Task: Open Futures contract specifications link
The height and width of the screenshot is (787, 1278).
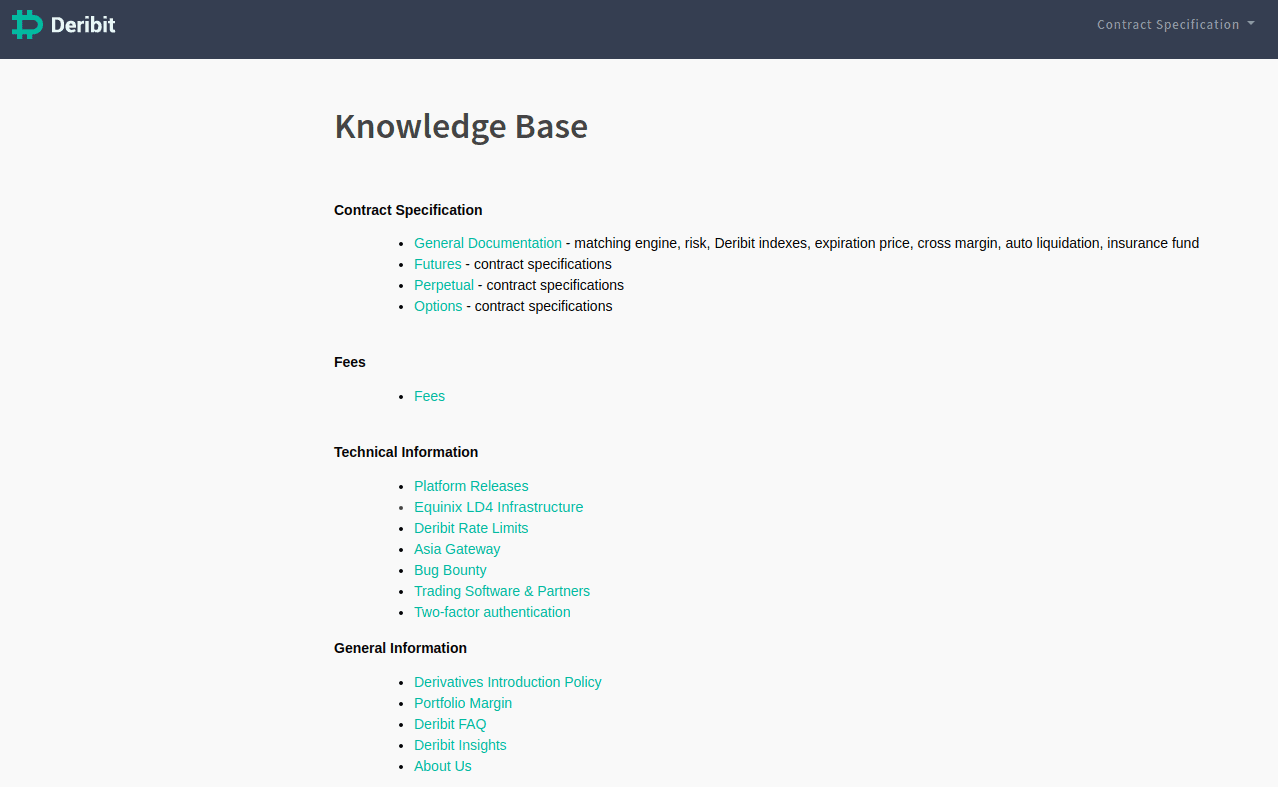Action: 438,264
